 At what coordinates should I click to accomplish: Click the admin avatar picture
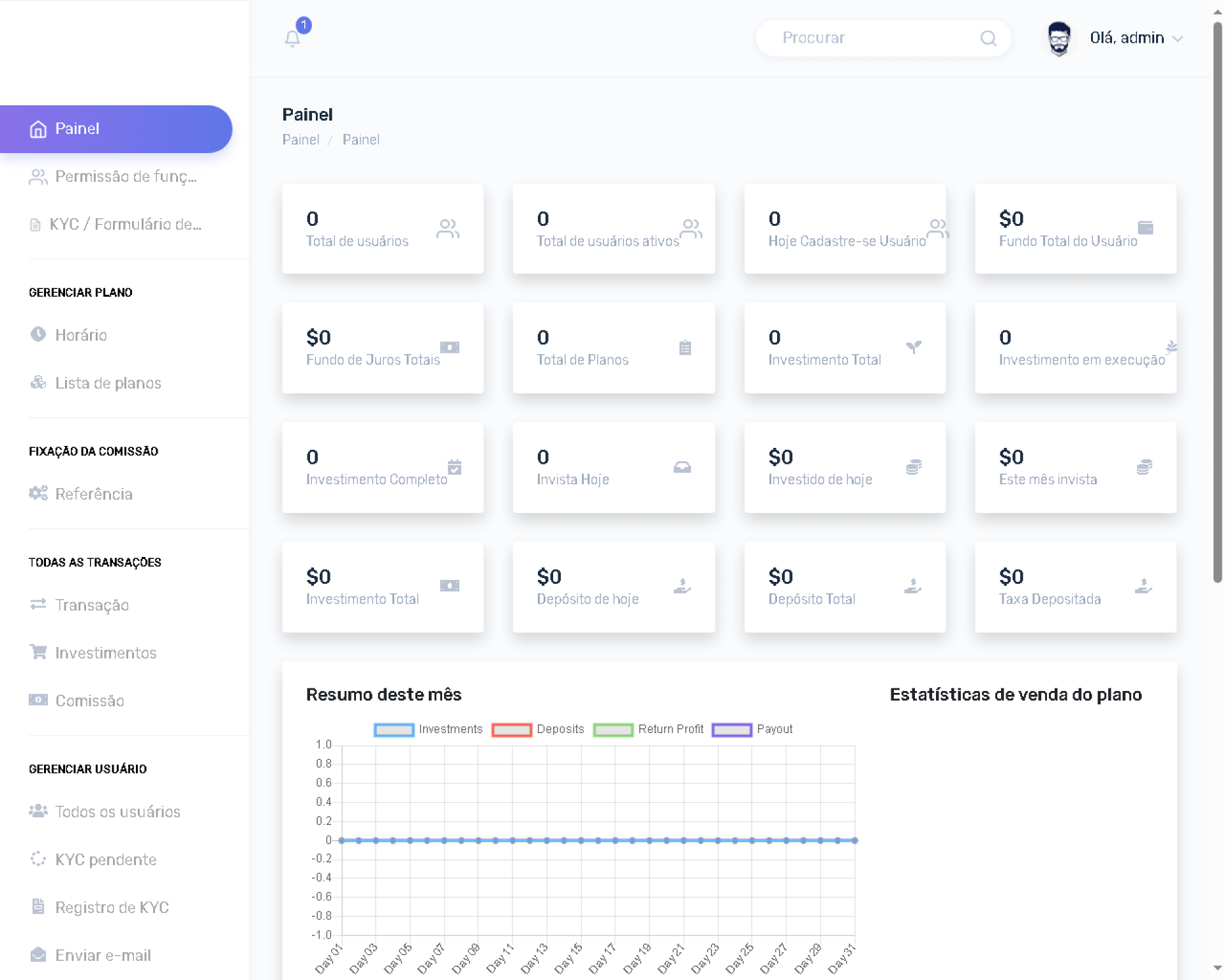pyautogui.click(x=1058, y=38)
